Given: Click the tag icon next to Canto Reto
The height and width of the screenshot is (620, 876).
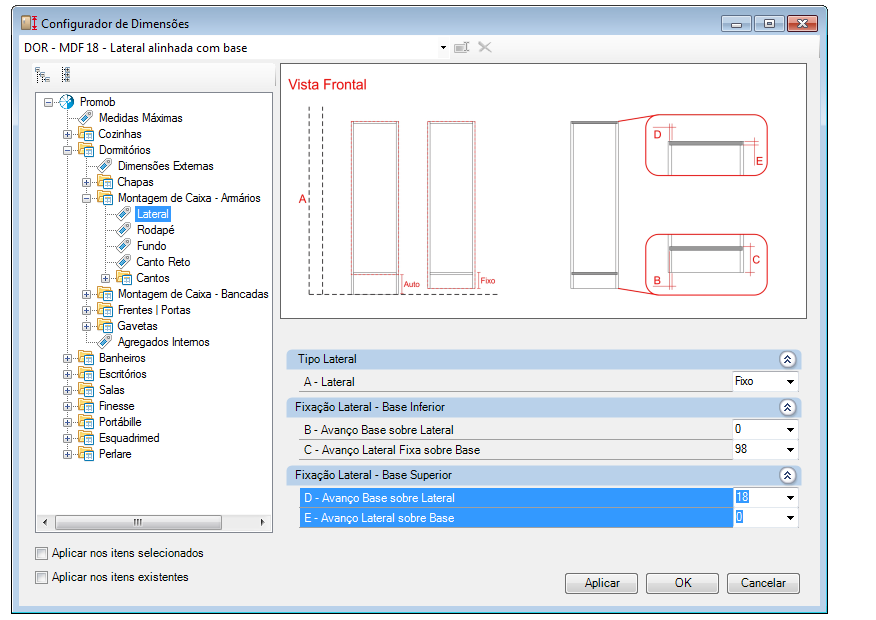Looking at the screenshot, I should click(x=123, y=262).
